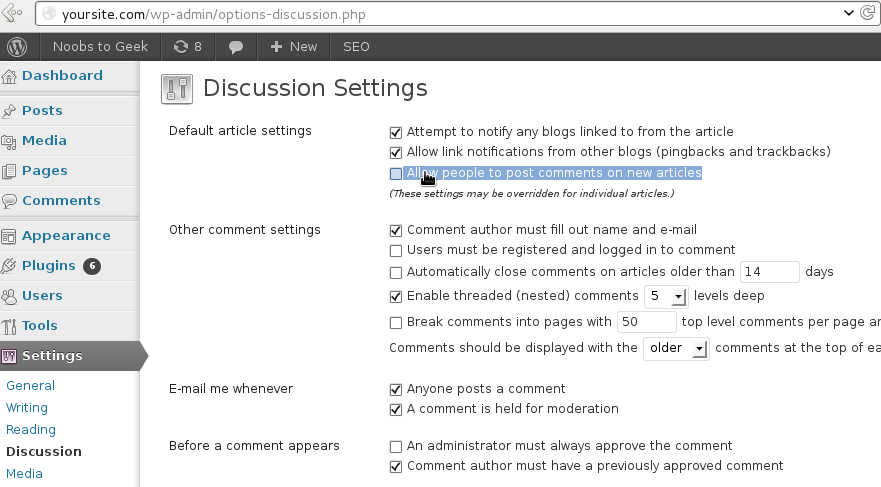The image size is (881, 487).
Task: Tick administrator must always approve the comment
Action: (396, 447)
